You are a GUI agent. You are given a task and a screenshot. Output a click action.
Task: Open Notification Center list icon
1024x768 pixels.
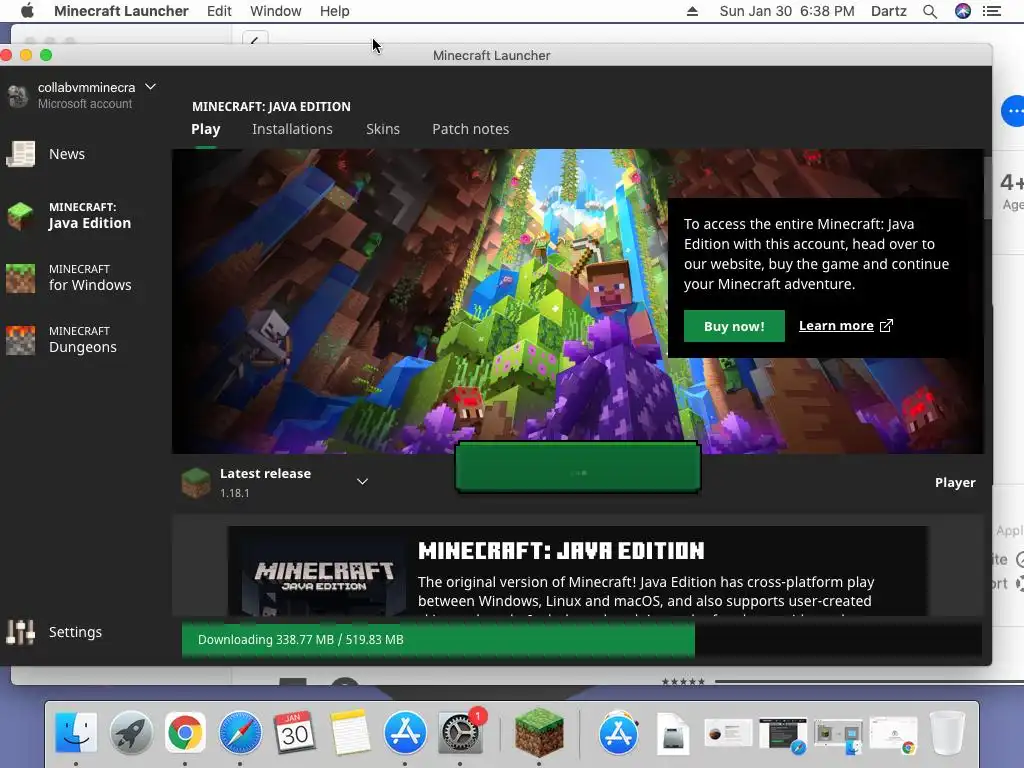click(x=992, y=11)
